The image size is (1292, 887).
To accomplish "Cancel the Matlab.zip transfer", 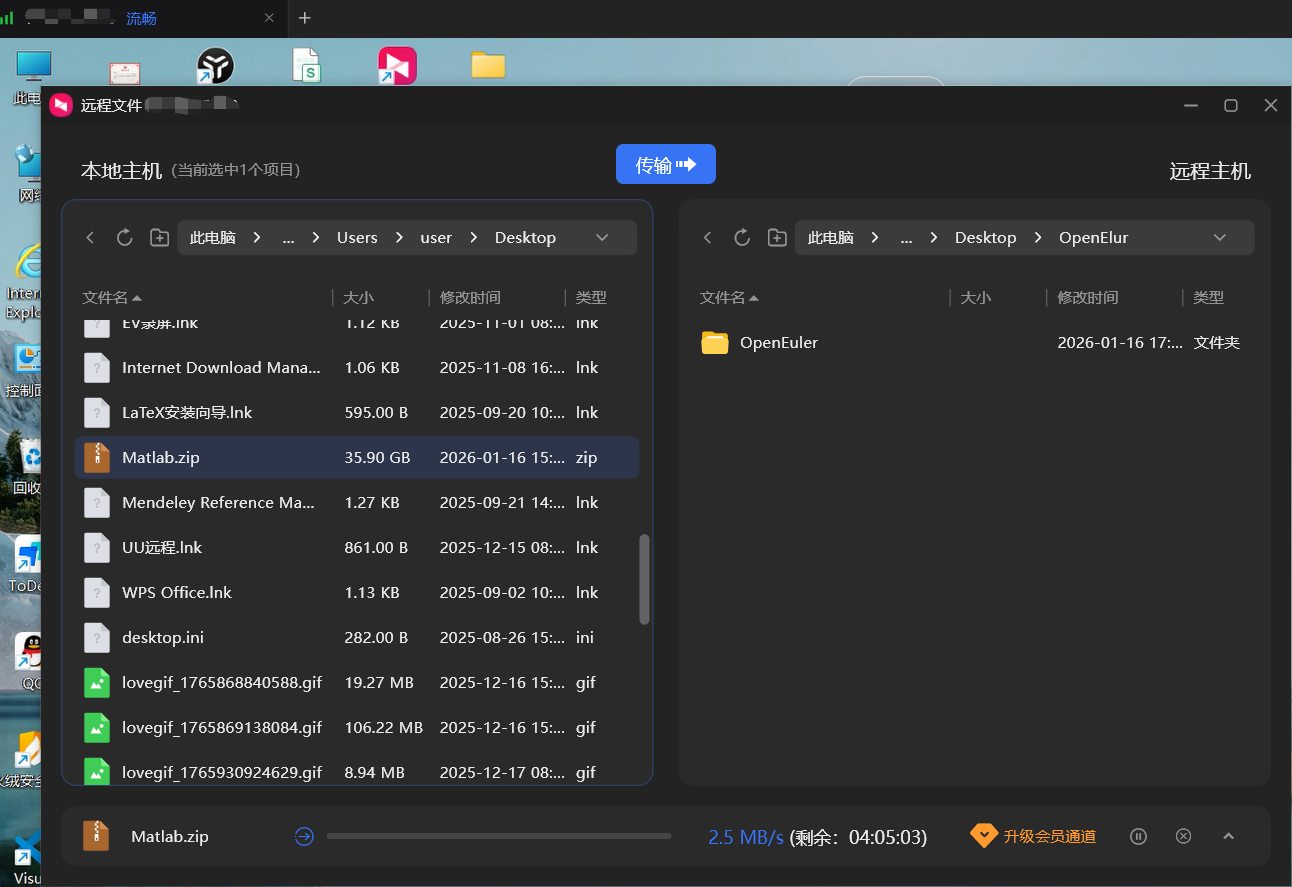I will tap(1183, 837).
